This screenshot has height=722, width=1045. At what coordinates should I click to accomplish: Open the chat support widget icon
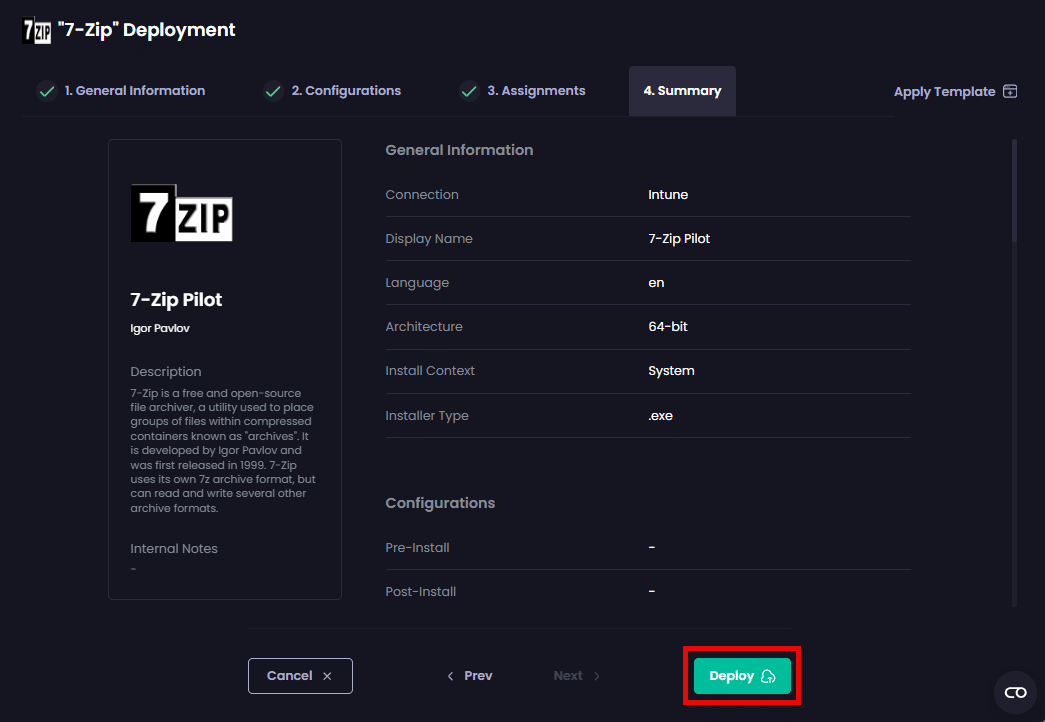[x=1015, y=692]
